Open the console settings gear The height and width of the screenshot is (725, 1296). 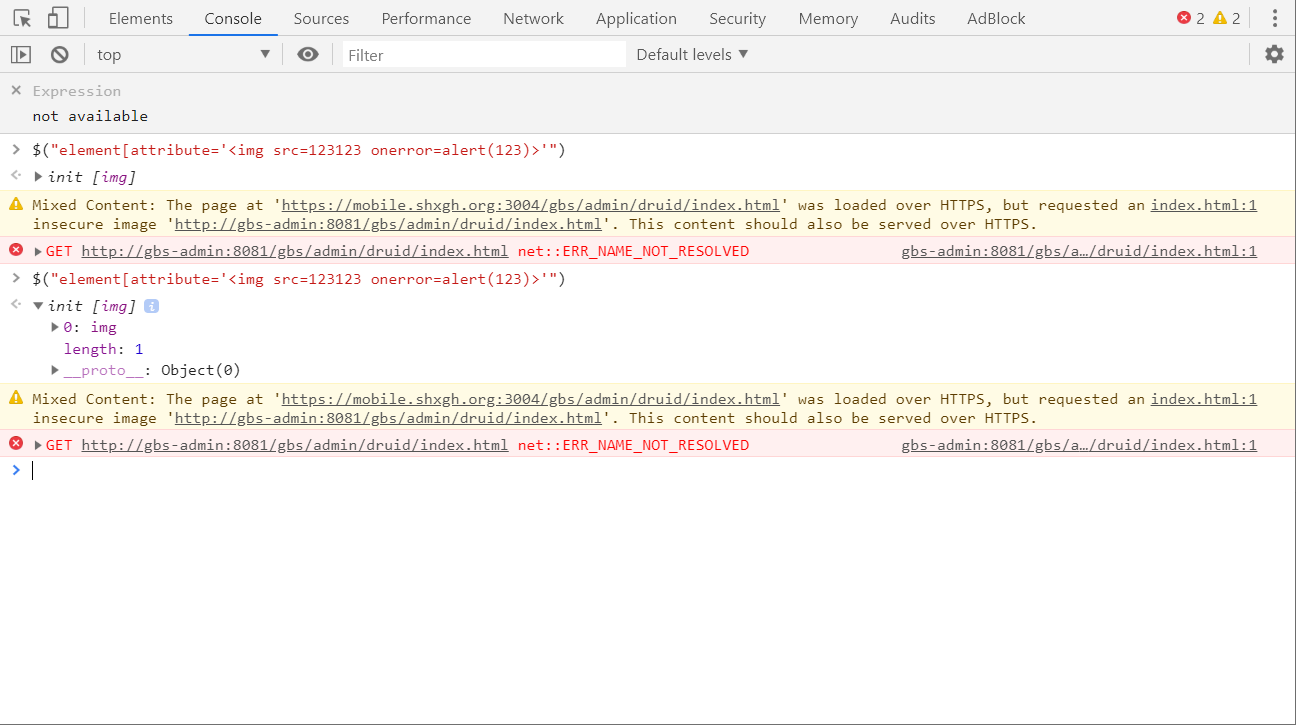[1274, 55]
